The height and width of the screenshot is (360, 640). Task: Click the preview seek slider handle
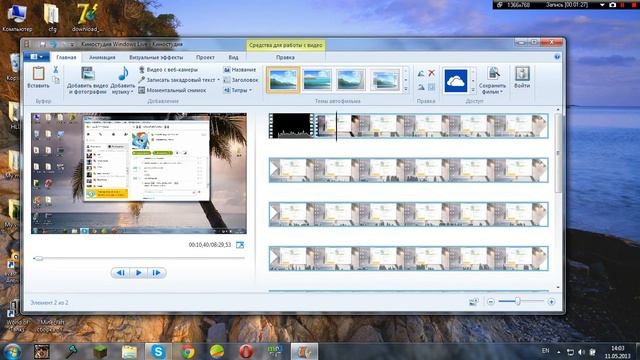coord(38,258)
